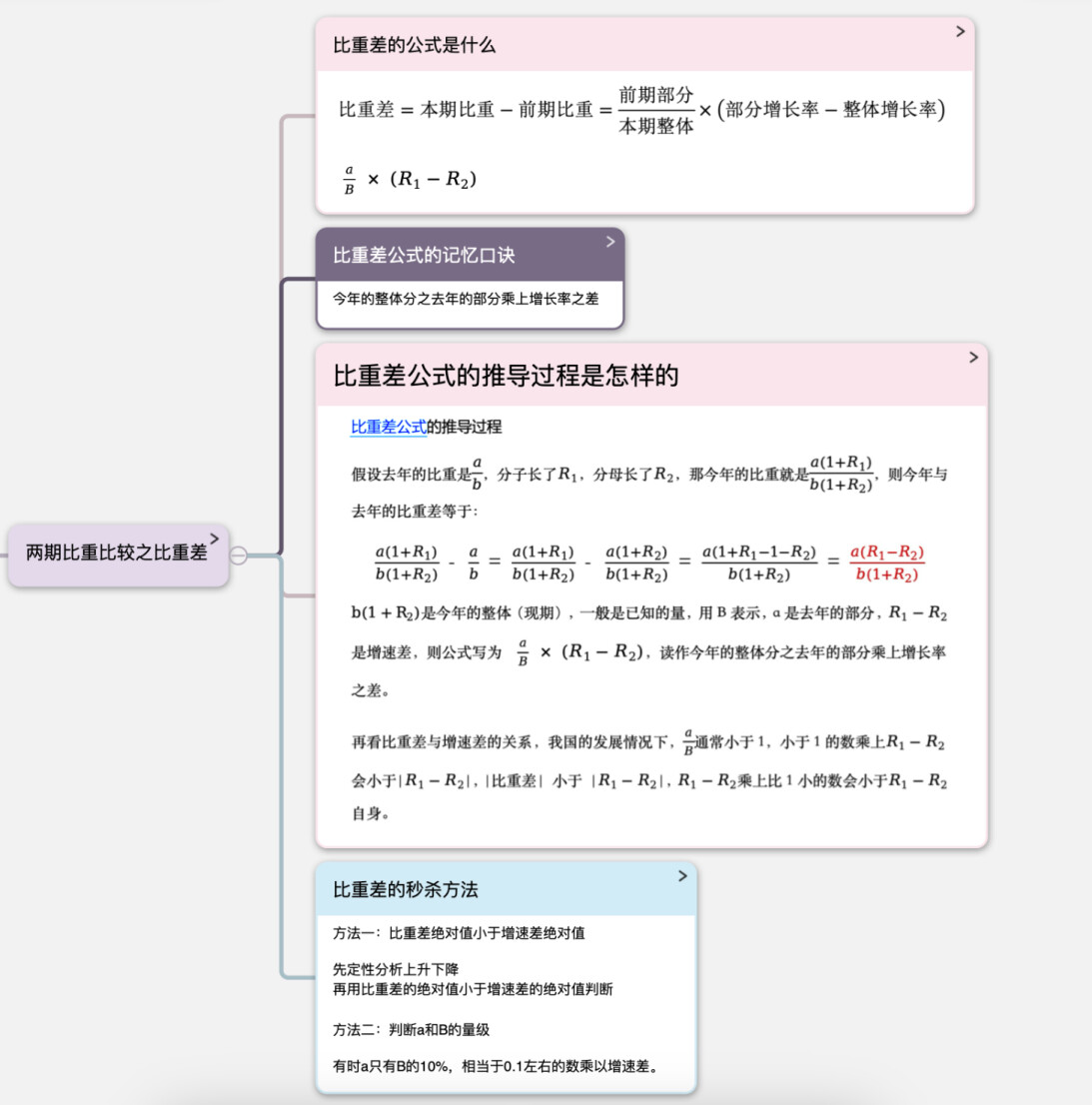Click the purple 比重差公式的记忆口诀 title bar
Screen dimensions: 1092x1105
(x=424, y=256)
